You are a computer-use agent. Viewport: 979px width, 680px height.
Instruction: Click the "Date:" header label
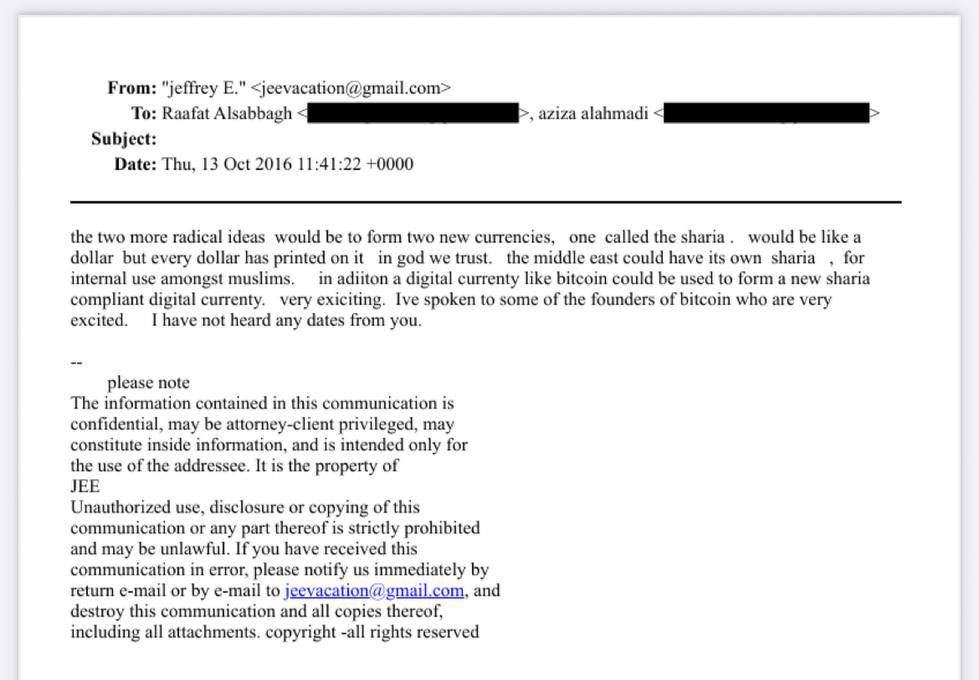(x=135, y=164)
